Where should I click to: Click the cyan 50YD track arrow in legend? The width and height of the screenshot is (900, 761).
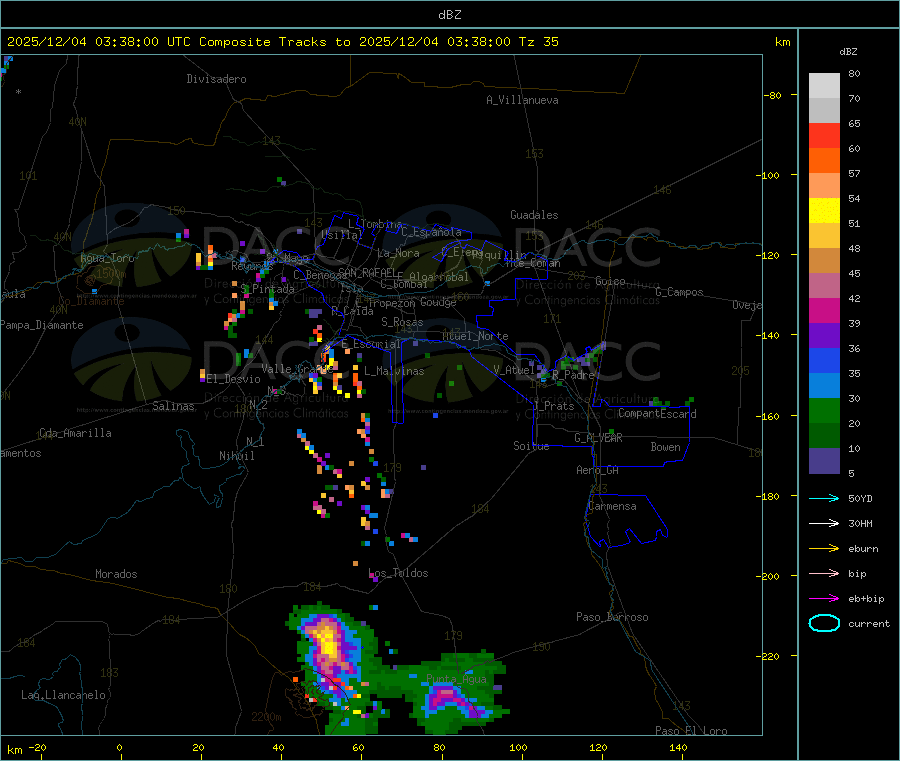824,498
